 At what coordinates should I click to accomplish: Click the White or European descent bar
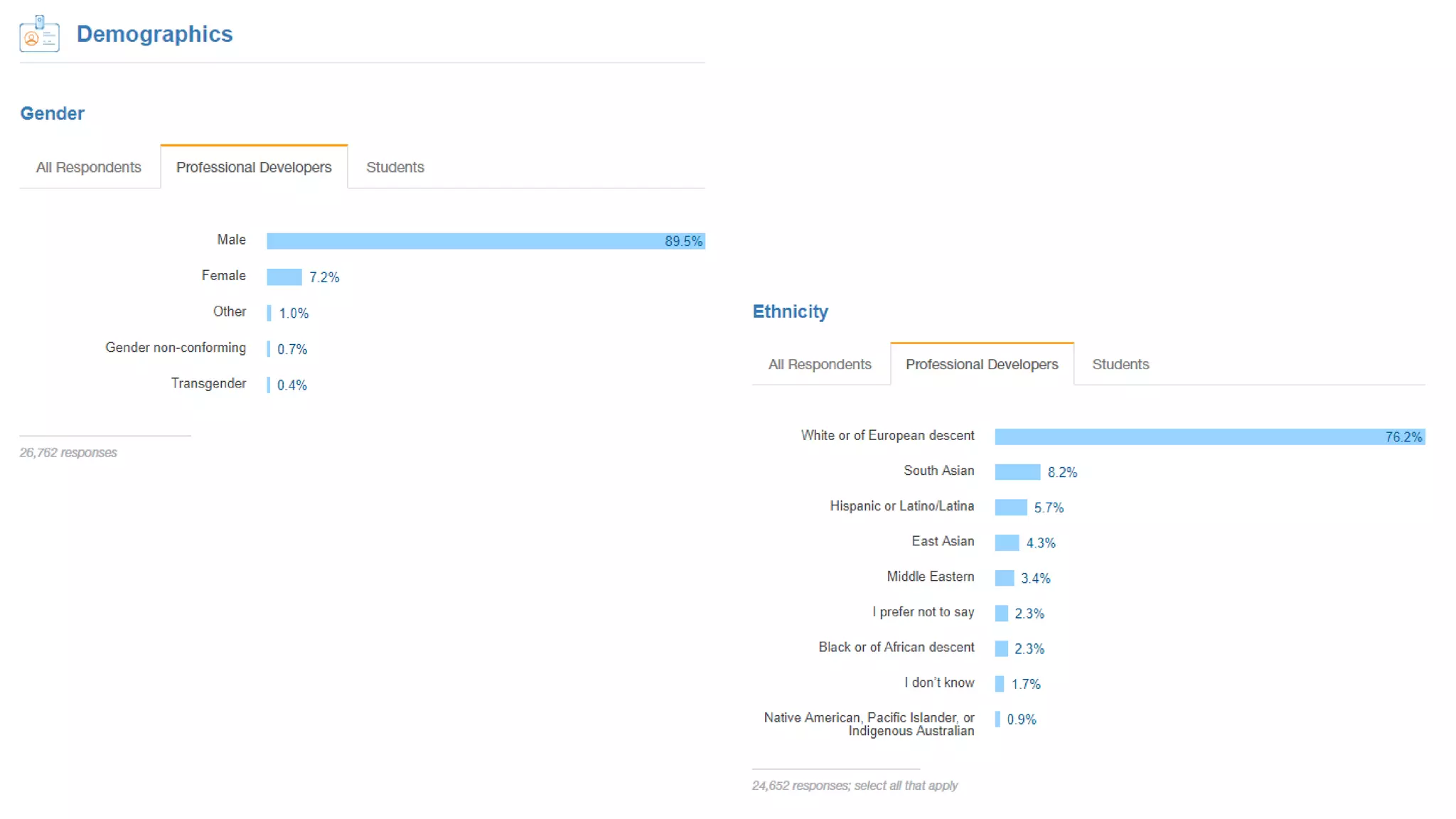(x=1209, y=437)
